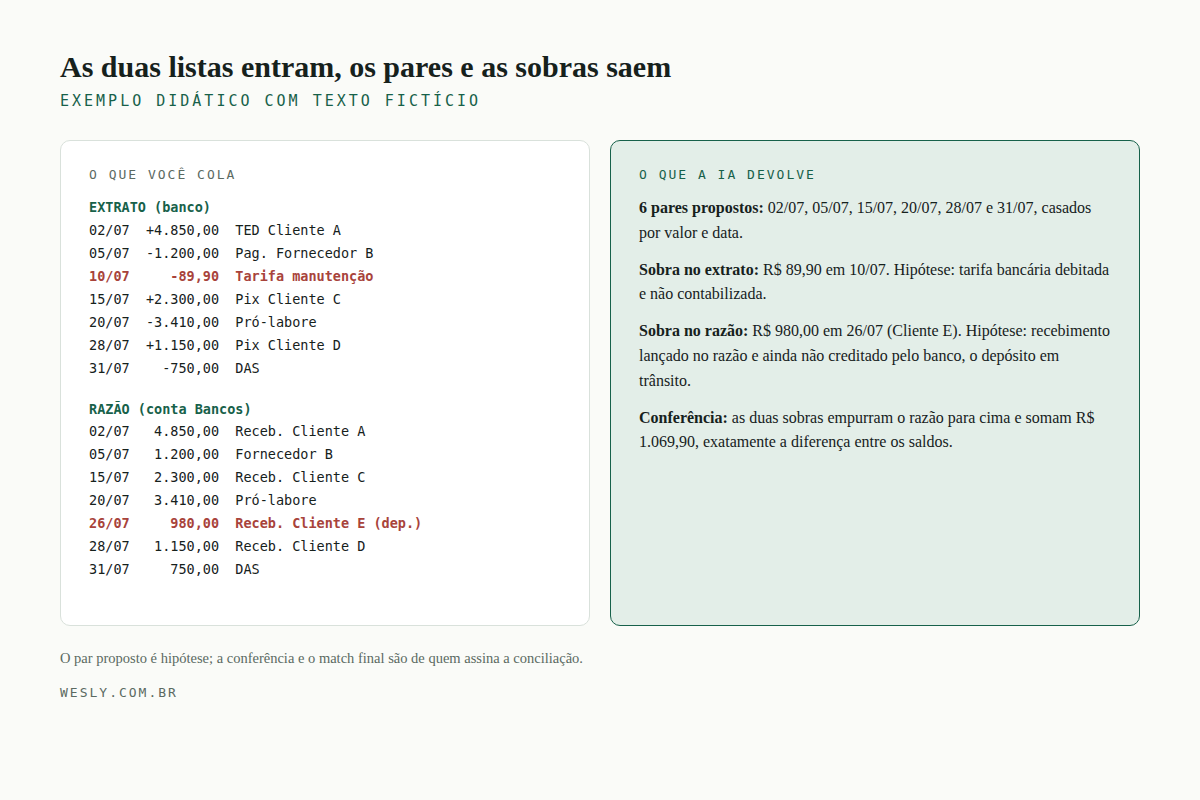This screenshot has height=800, width=1200.
Task: Select the red 'Tarifa manutenção' row
Action: (x=231, y=276)
